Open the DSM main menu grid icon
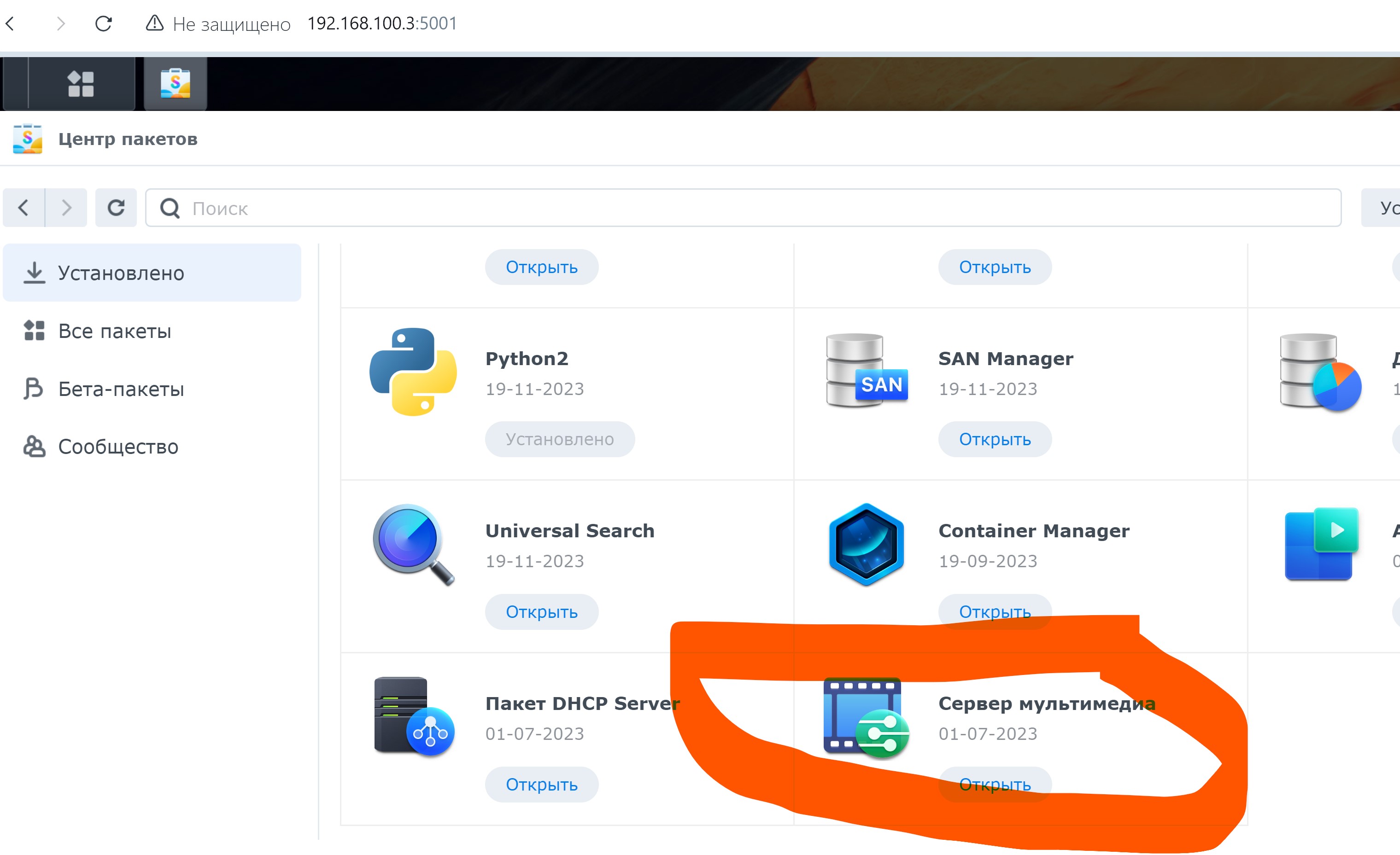The image size is (1400, 855). [x=81, y=83]
